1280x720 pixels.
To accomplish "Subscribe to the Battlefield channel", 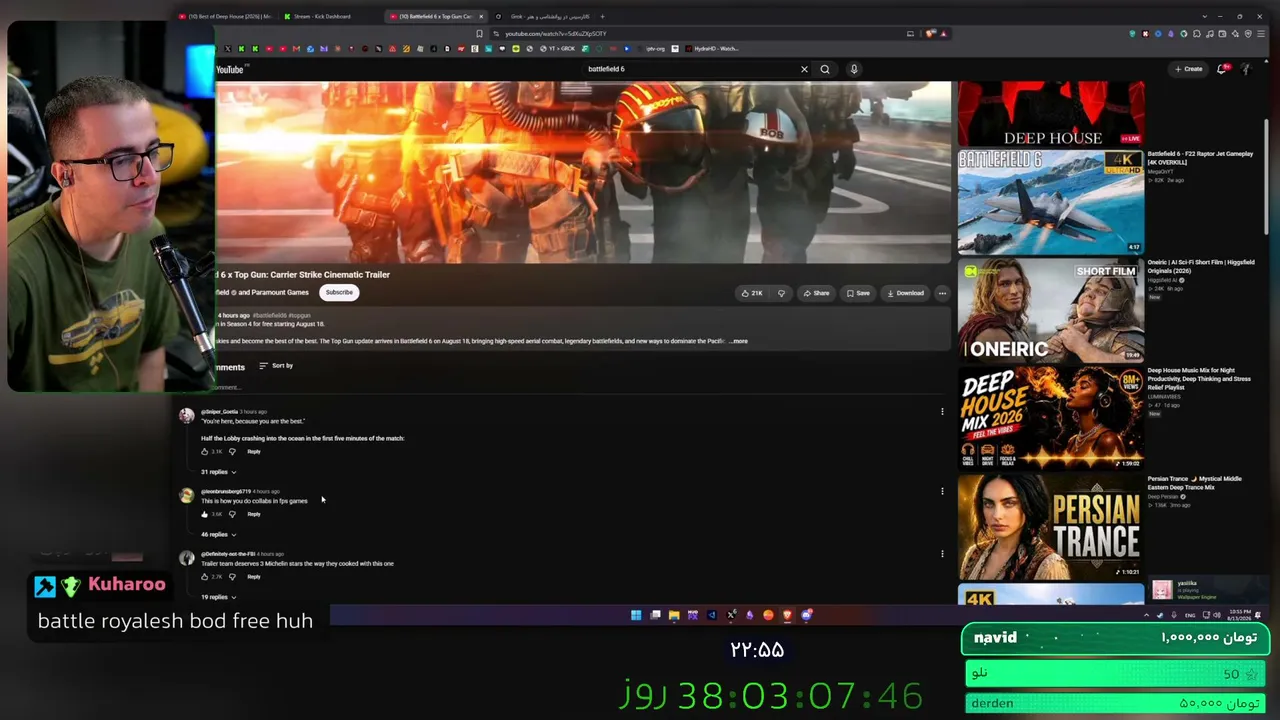I will [x=339, y=292].
